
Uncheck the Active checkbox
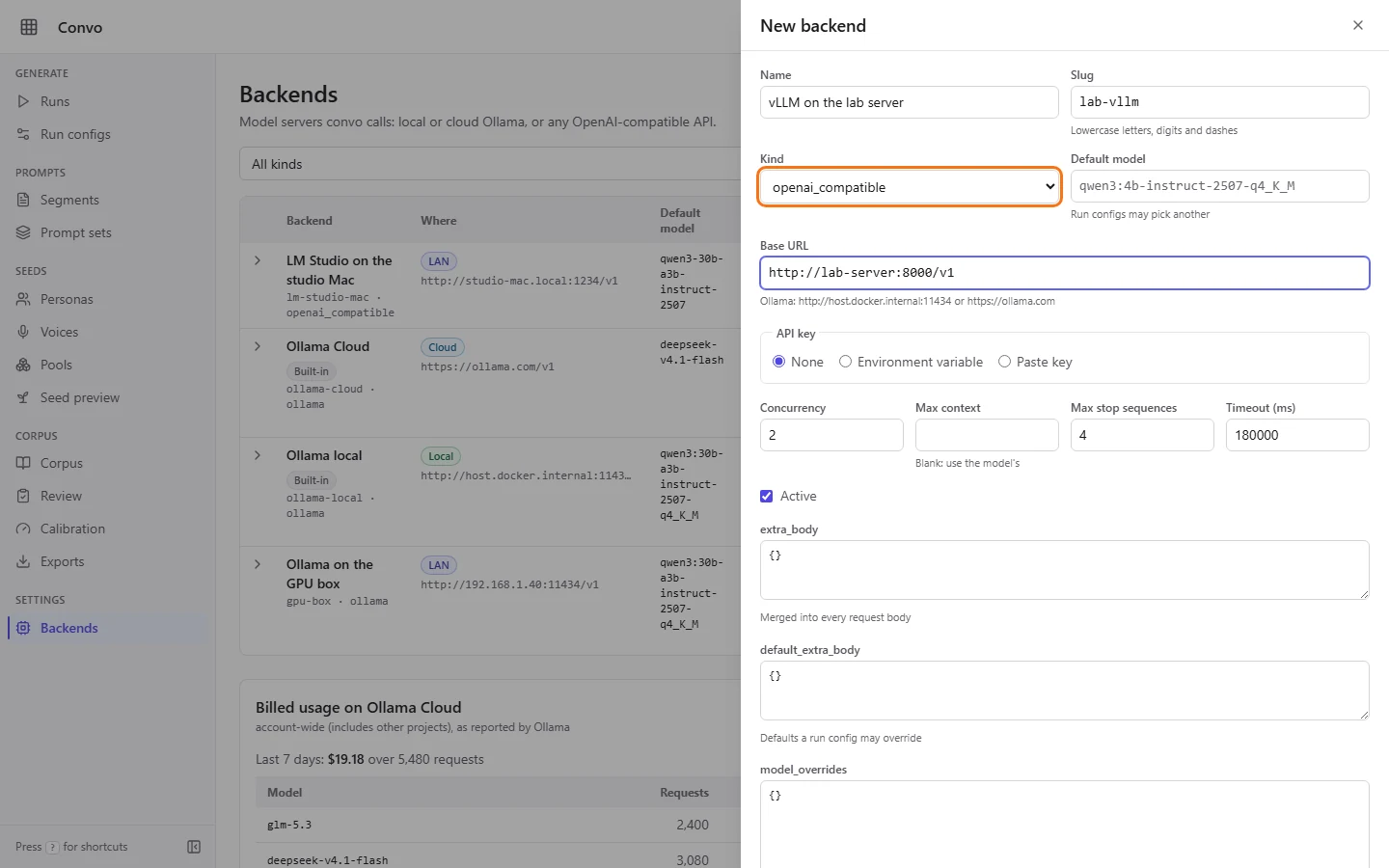tap(767, 497)
